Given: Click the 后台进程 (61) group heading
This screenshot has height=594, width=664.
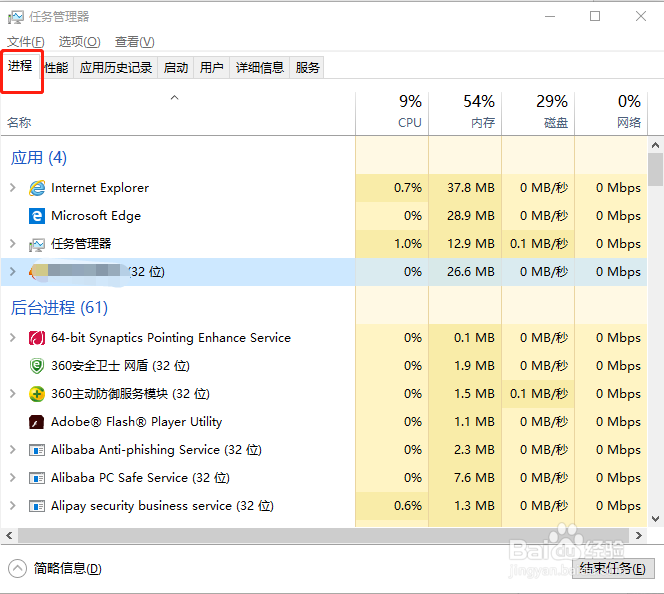Looking at the screenshot, I should 59,308.
